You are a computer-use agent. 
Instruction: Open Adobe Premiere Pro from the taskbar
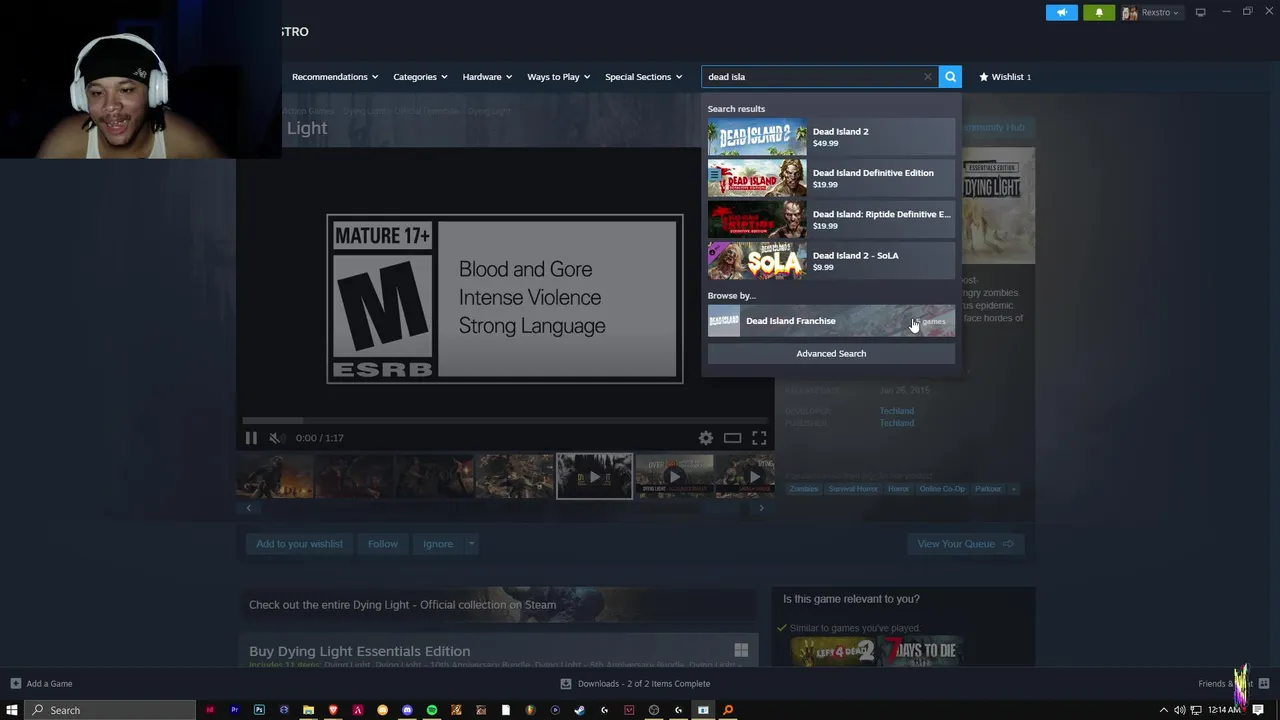234,710
